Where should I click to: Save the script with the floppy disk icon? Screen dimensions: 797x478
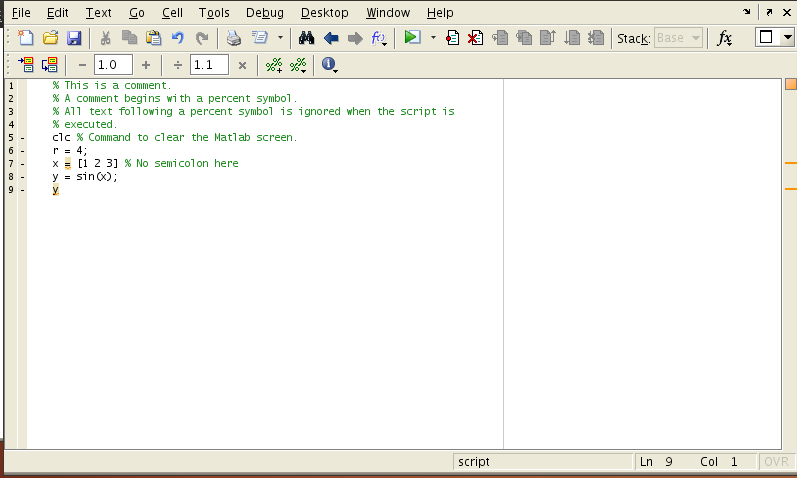coord(74,38)
